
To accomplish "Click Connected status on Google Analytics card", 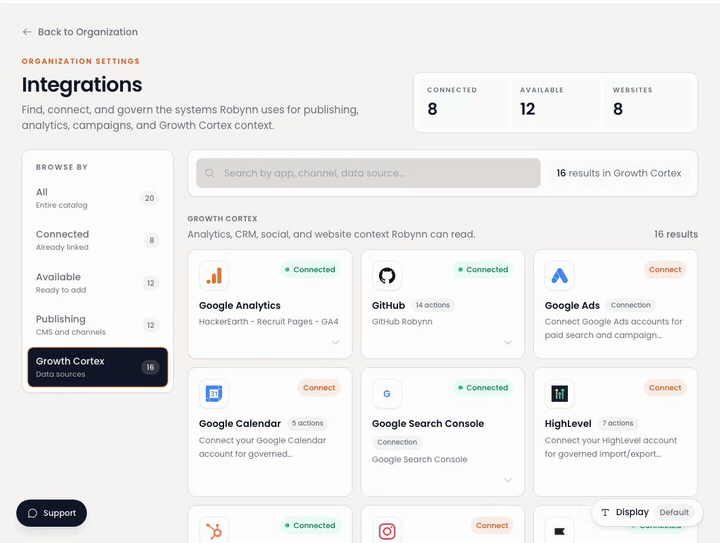I will pyautogui.click(x=310, y=269).
